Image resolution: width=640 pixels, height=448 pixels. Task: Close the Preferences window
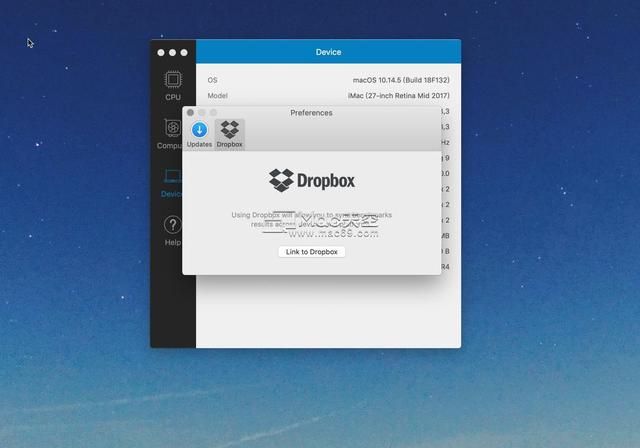pos(190,113)
